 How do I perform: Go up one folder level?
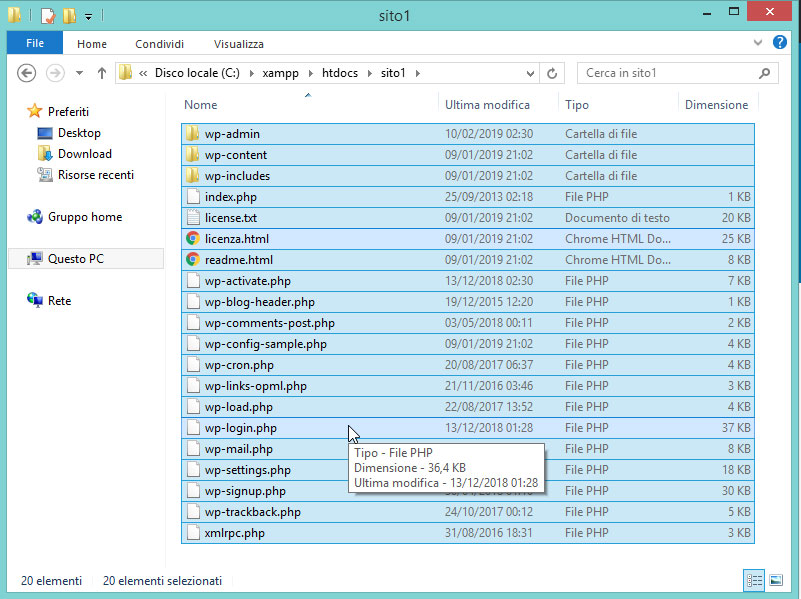[102, 73]
